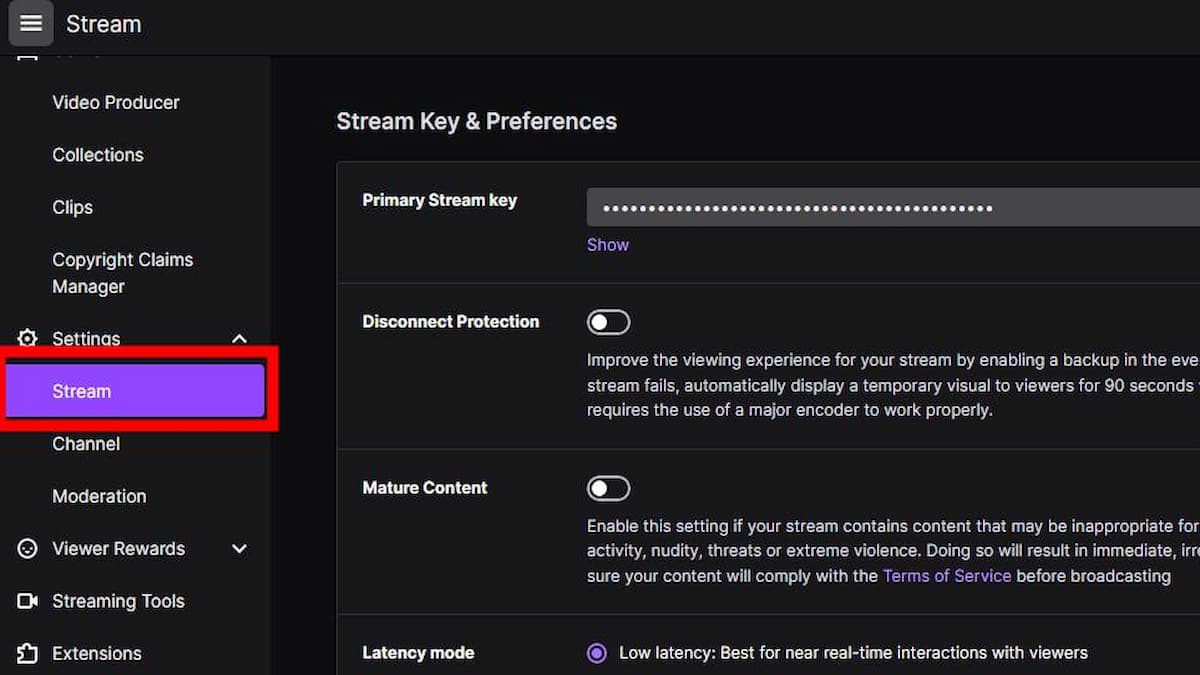Viewport: 1200px width, 675px height.
Task: Click the Settings gear icon
Action: click(28, 339)
